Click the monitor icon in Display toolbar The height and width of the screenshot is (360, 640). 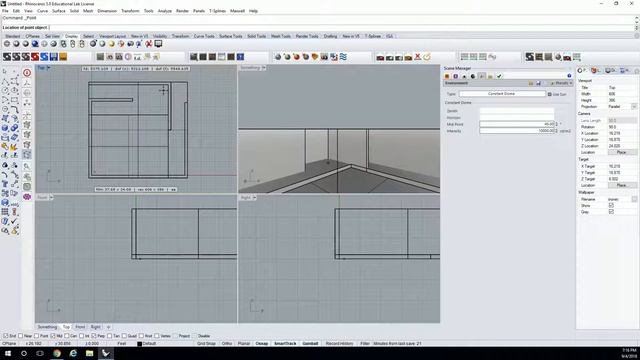(x=158, y=44)
